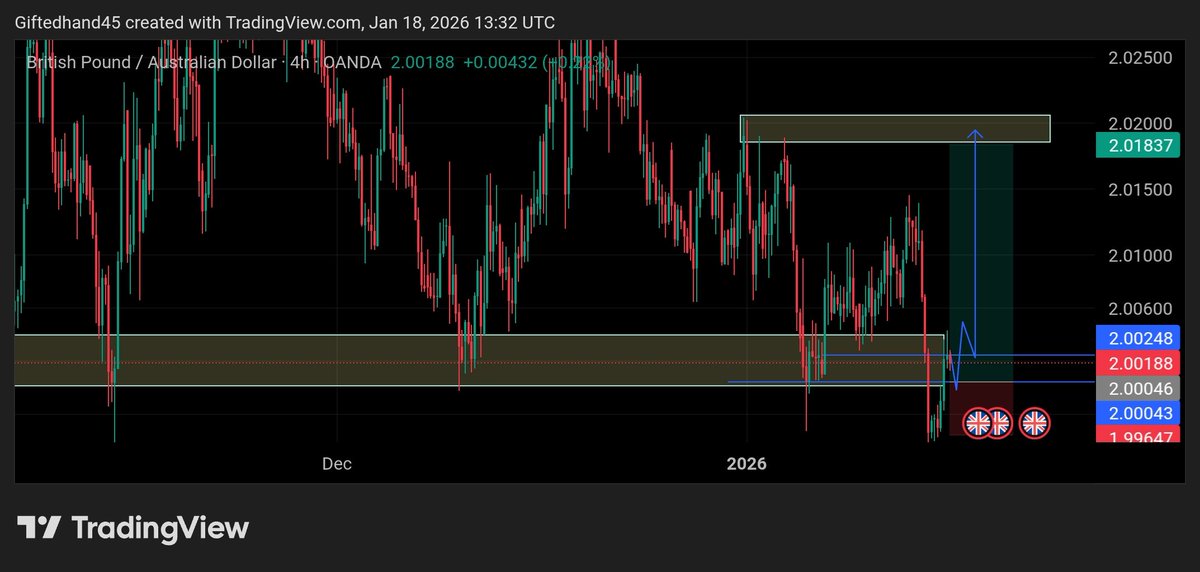The width and height of the screenshot is (1200, 572).
Task: Click the 2026 label on the time axis
Action: [746, 464]
